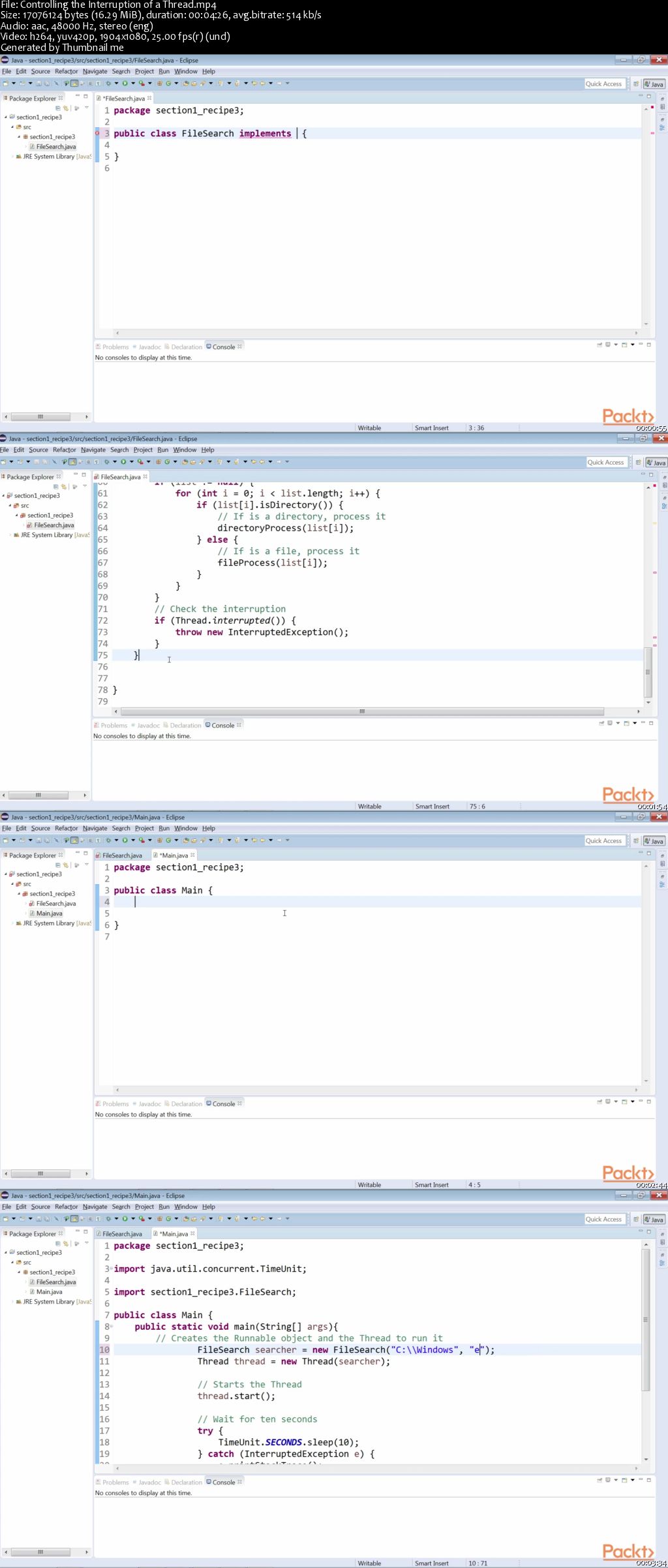Close the *FileSearch.java tab in the 00:00:55 frame
This screenshot has height=1568, width=668.
149,98
